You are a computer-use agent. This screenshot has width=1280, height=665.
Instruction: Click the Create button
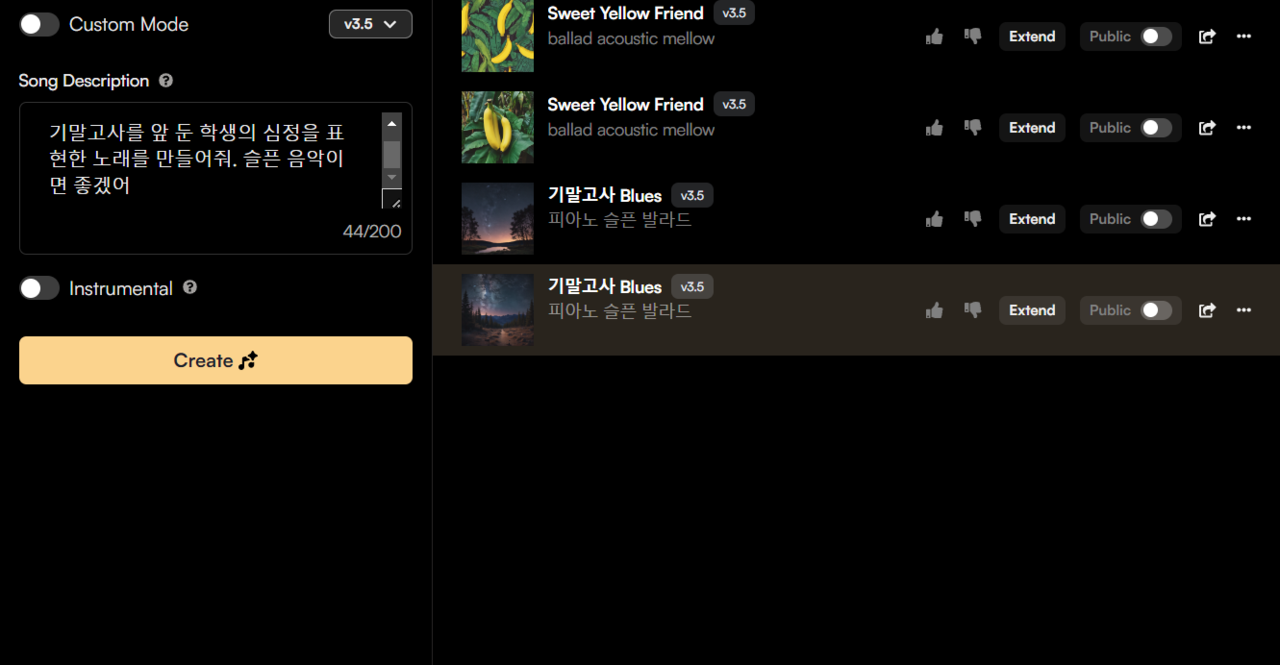click(x=216, y=360)
